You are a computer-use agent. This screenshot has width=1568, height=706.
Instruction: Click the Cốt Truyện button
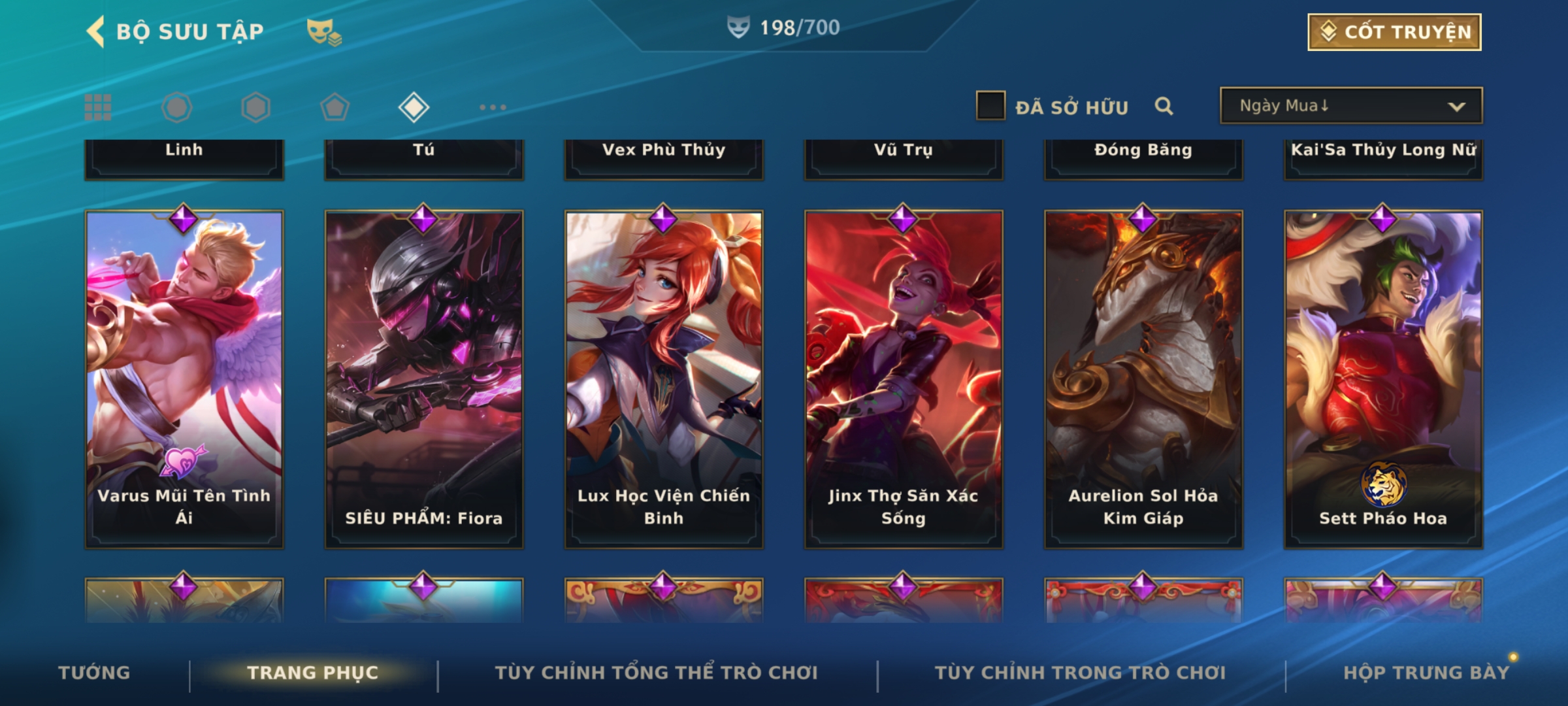tap(1394, 32)
